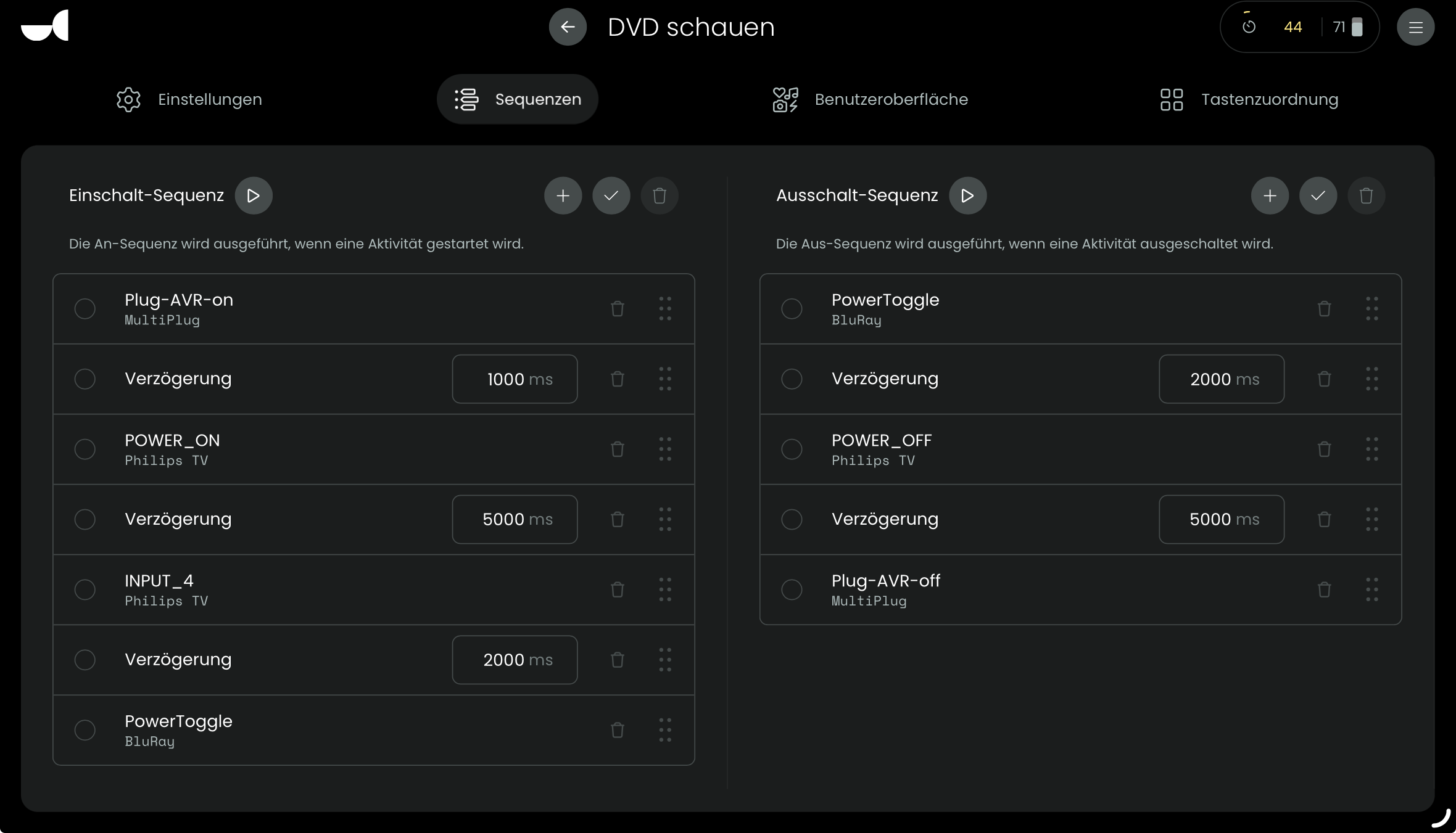Select the PowerToggle BluRay circle in Ausschalt-Sequenz
The image size is (1456, 833).
(x=792, y=308)
